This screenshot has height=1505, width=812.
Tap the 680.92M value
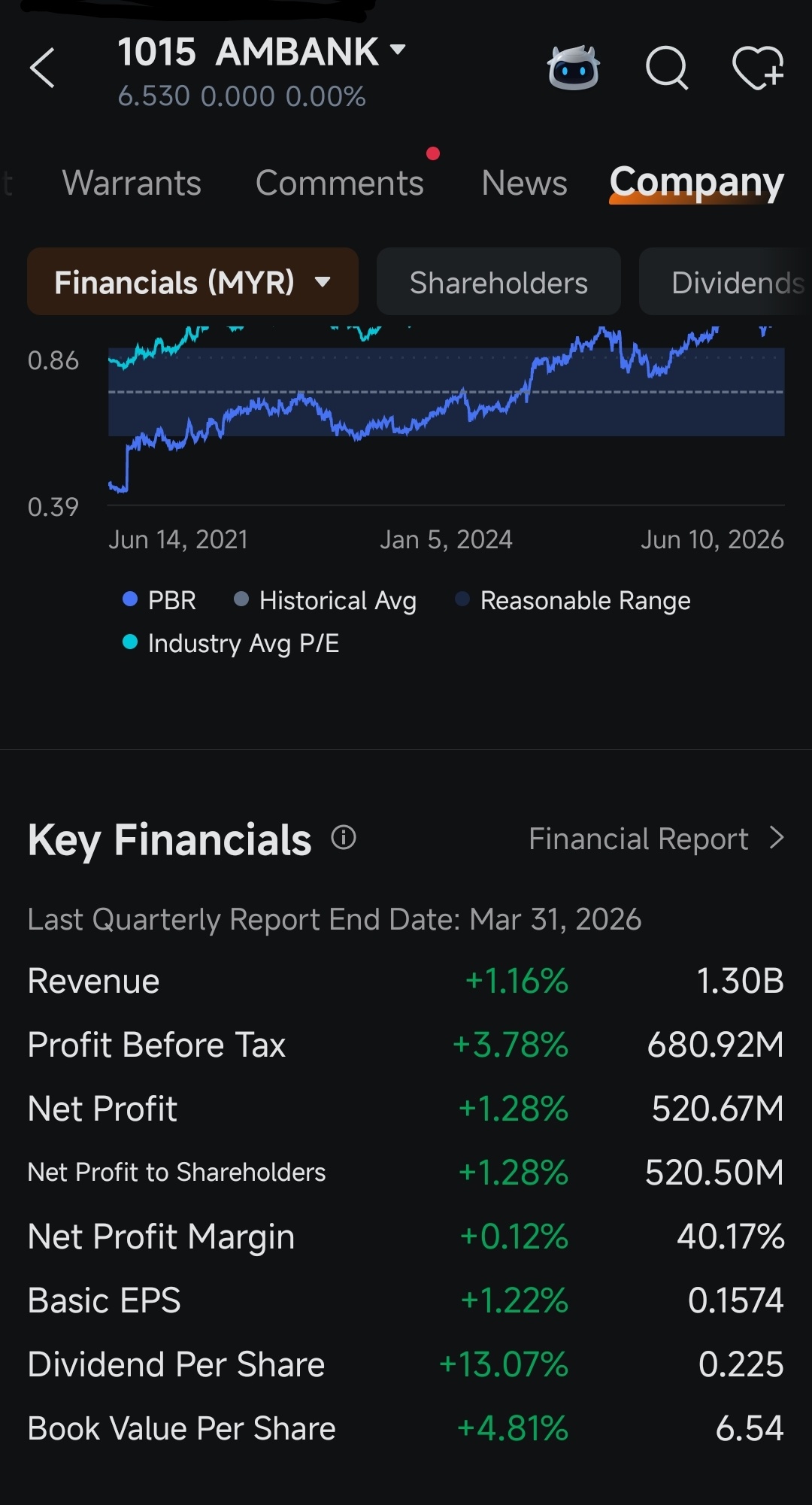point(716,1045)
